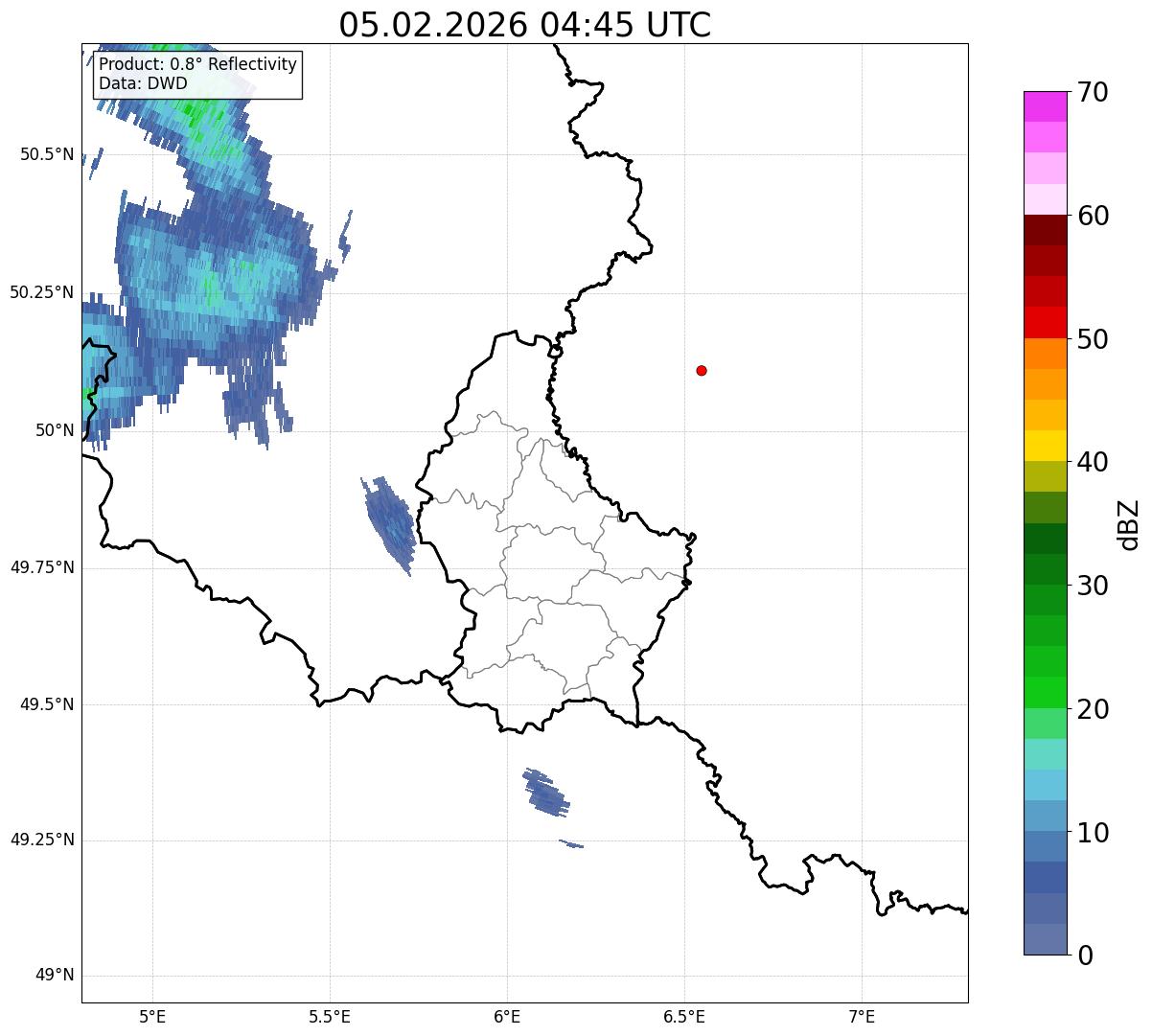This screenshot has width=1152, height=1036.
Task: Click the 49.5°N latitude label
Action: click(47, 704)
